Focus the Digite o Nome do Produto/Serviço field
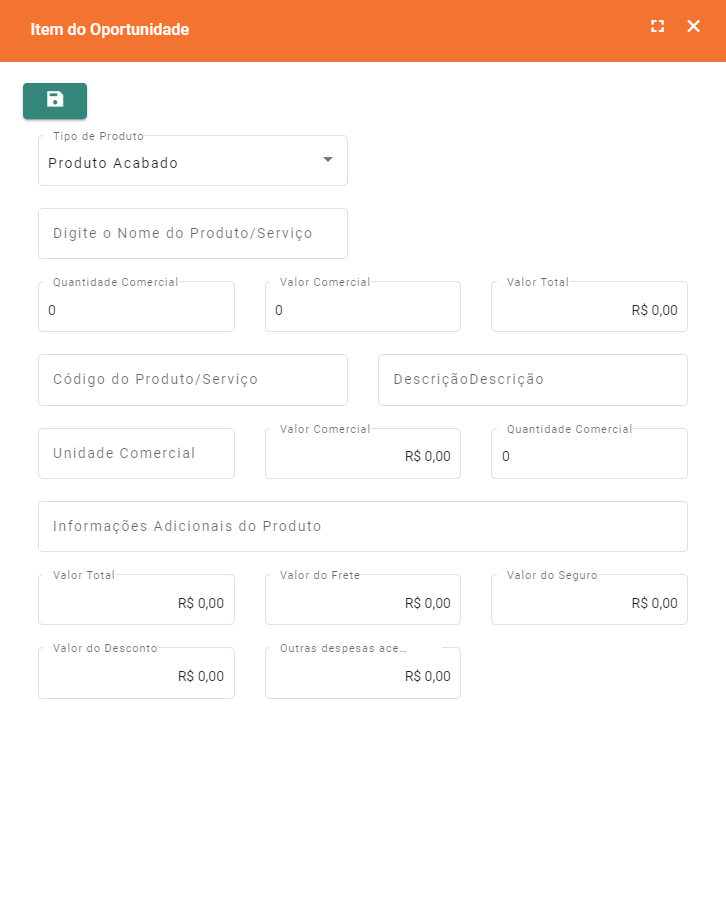The image size is (726, 906). point(192,233)
